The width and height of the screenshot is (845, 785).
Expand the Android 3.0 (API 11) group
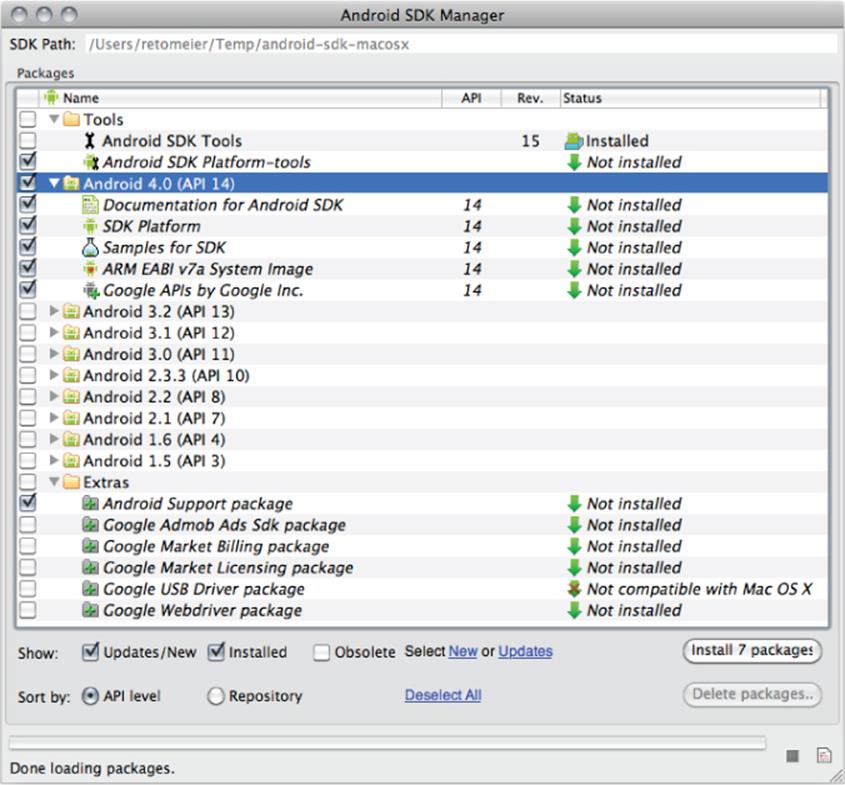pos(54,354)
